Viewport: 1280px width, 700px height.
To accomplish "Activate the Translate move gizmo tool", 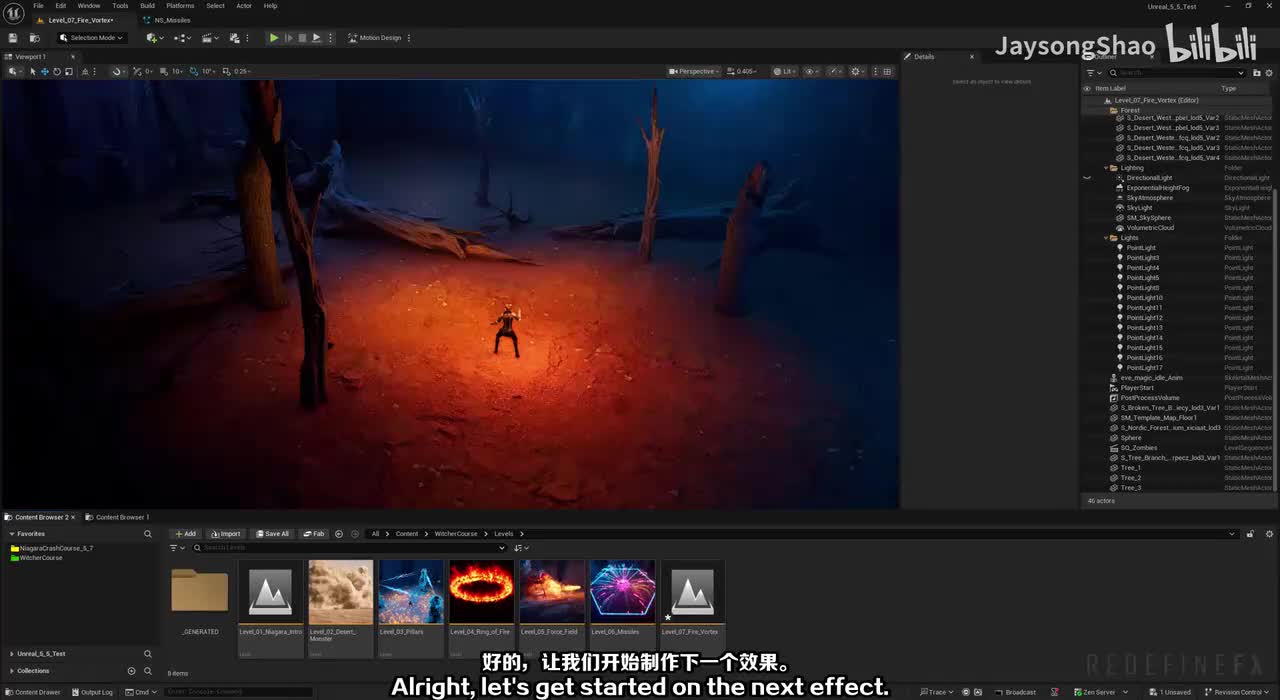I will pos(44,71).
